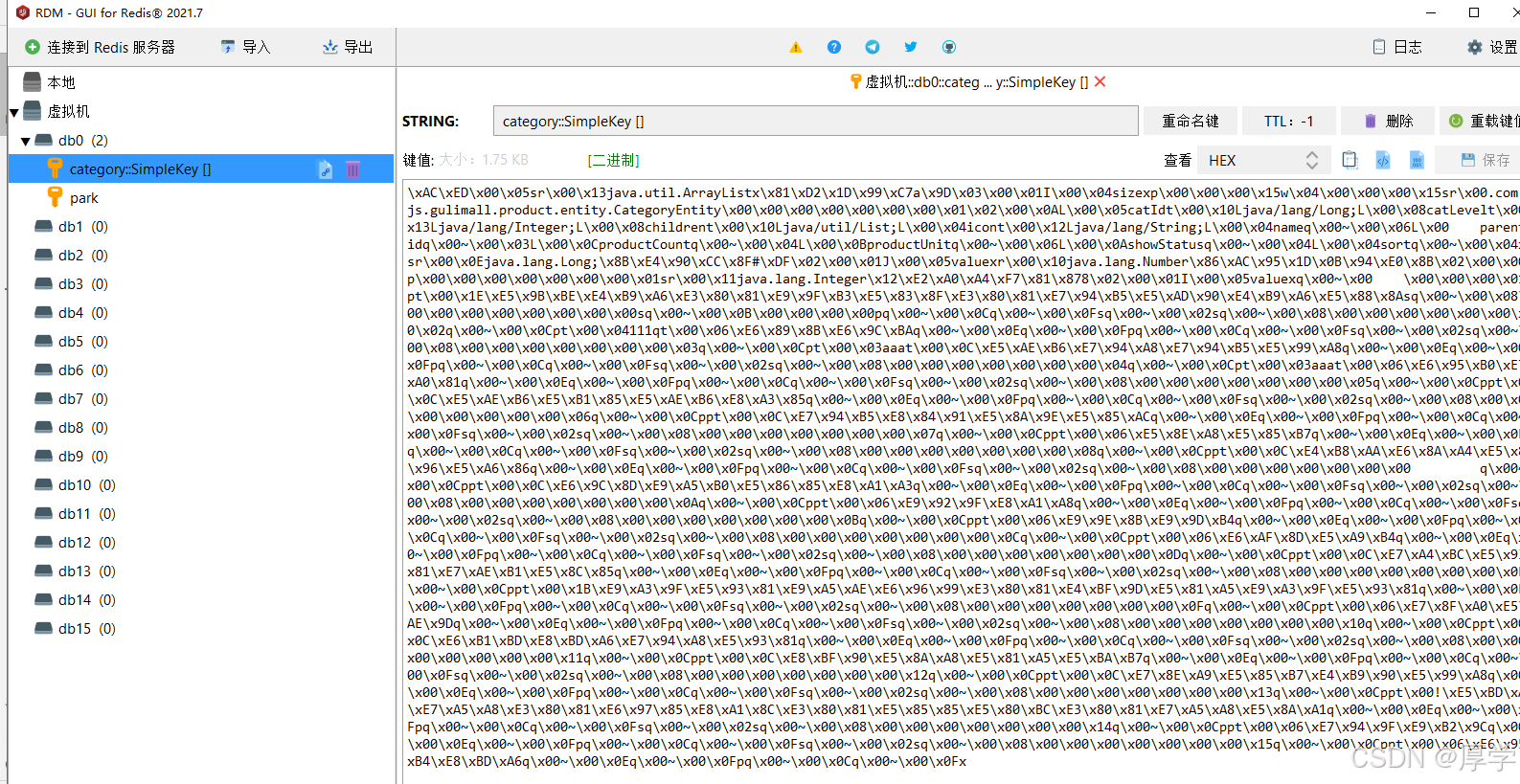The height and width of the screenshot is (784, 1520).
Task: Click the Import (导入) toolbar button
Action: (x=245, y=47)
